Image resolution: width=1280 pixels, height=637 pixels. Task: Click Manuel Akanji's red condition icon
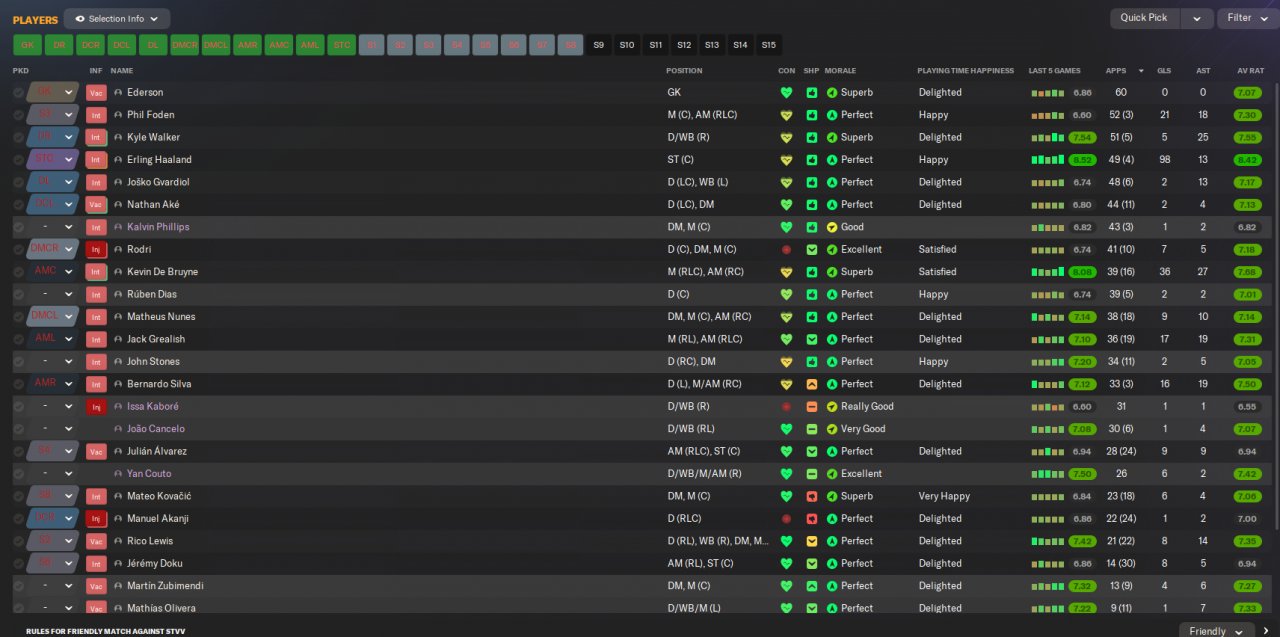786,518
